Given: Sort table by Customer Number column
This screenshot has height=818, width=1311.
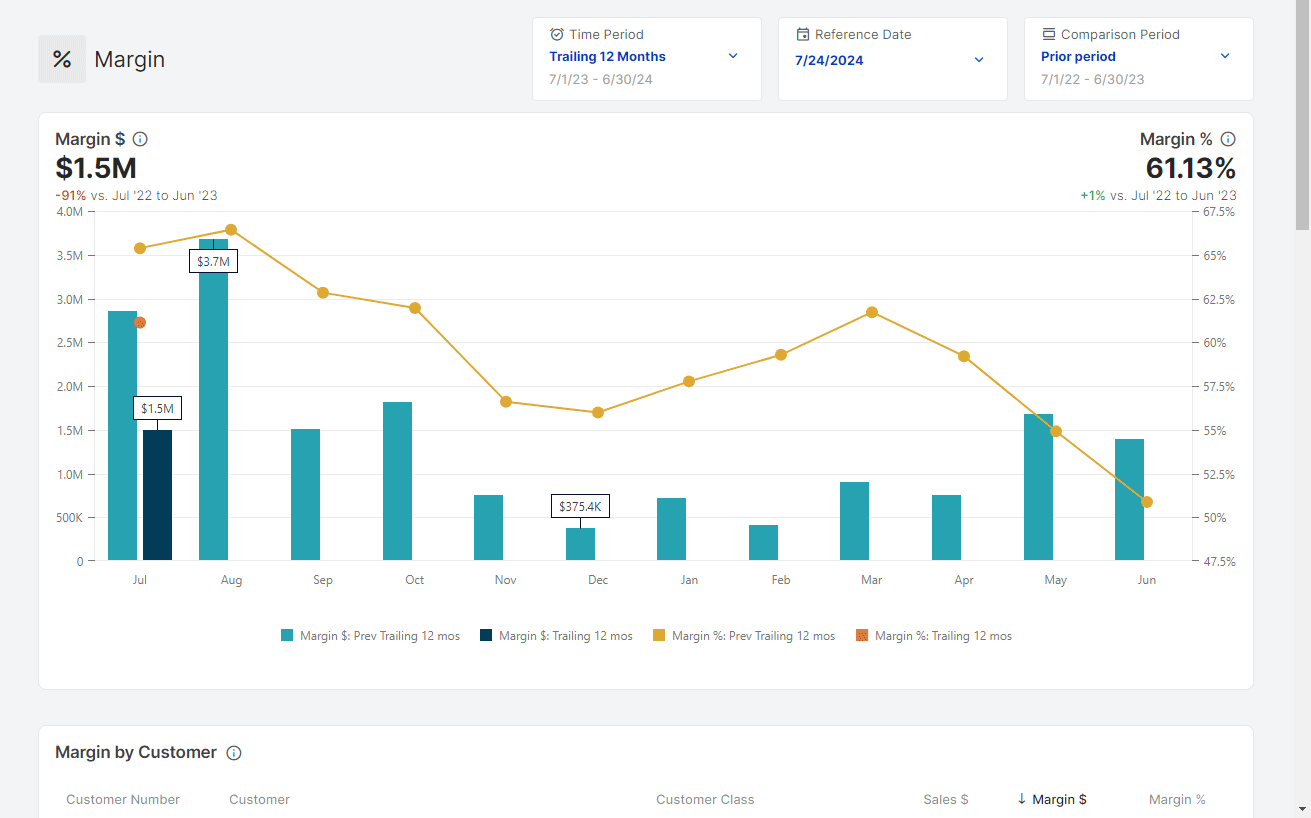Looking at the screenshot, I should [x=123, y=799].
